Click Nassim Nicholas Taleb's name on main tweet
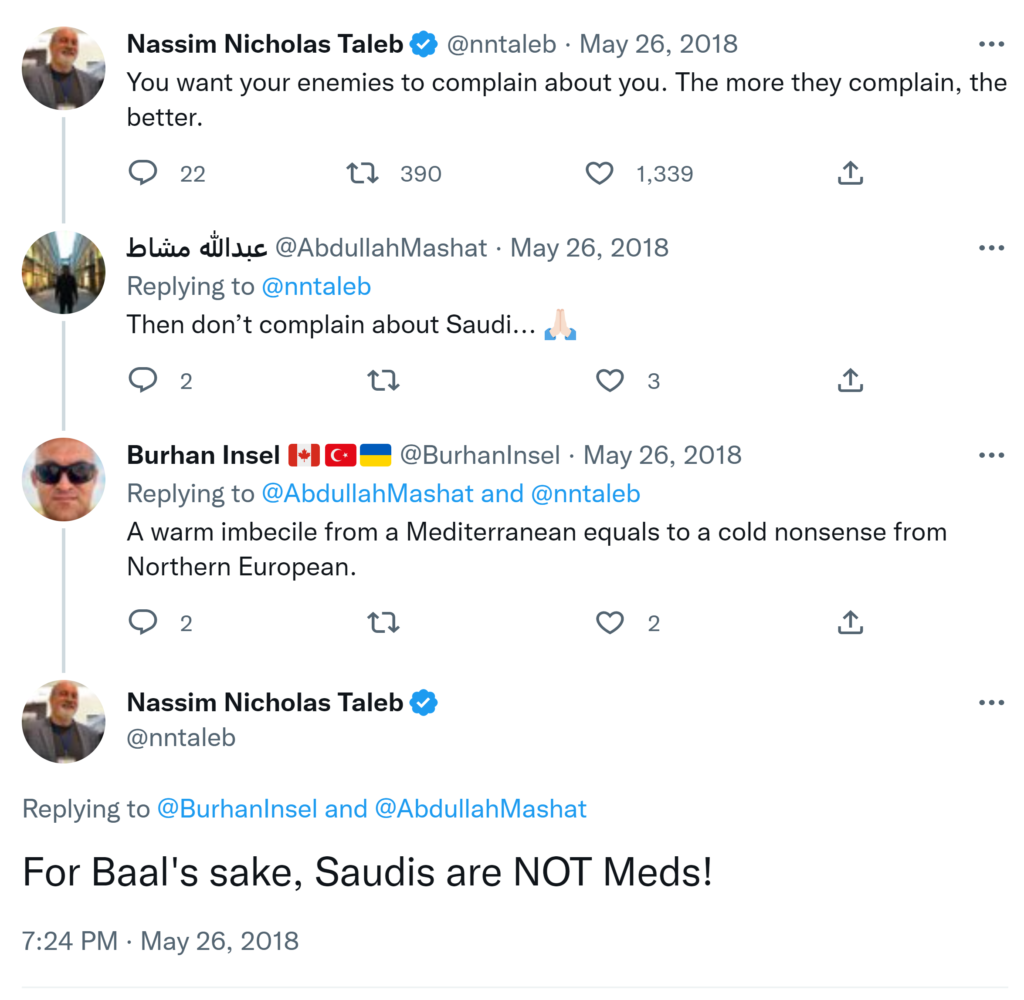This screenshot has height=1000, width=1024. (x=265, y=703)
